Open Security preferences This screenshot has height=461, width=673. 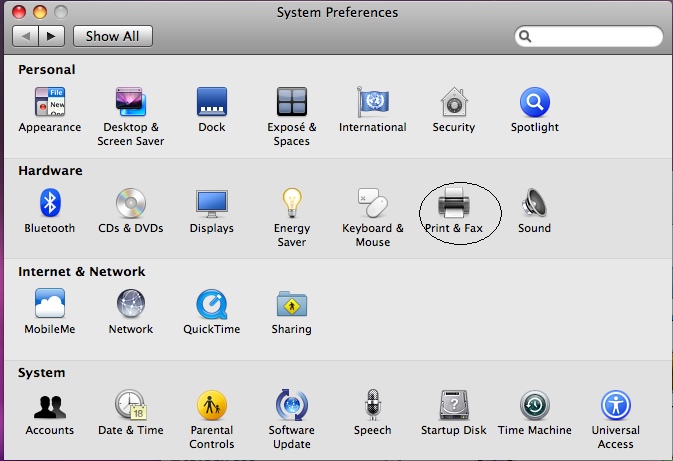453,103
